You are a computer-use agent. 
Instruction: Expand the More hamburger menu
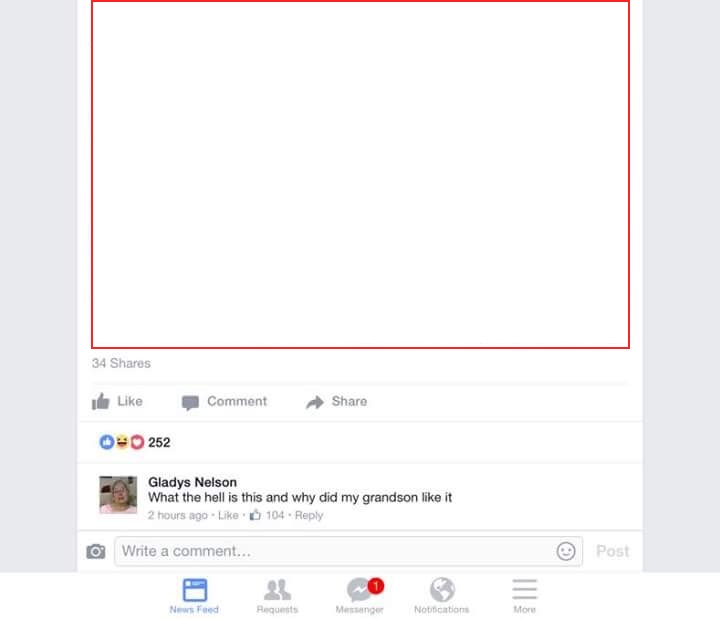[525, 596]
